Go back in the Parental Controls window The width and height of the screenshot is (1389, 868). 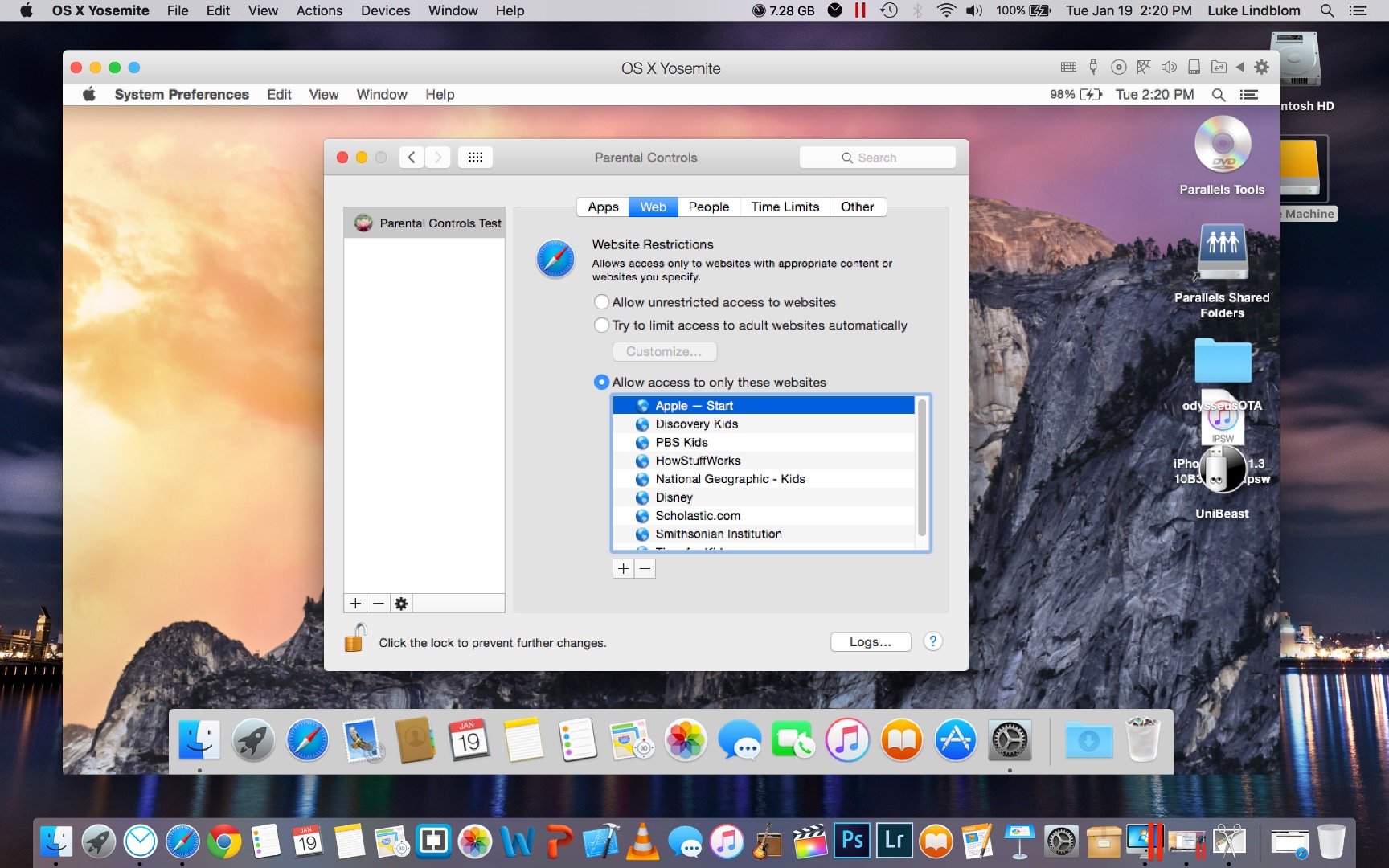[412, 158]
